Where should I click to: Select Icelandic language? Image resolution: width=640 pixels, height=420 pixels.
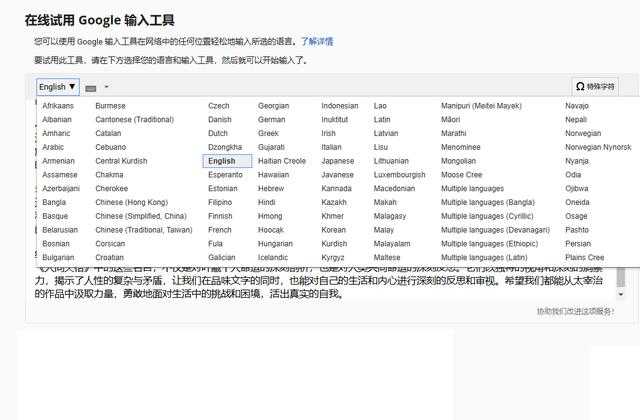[273, 258]
